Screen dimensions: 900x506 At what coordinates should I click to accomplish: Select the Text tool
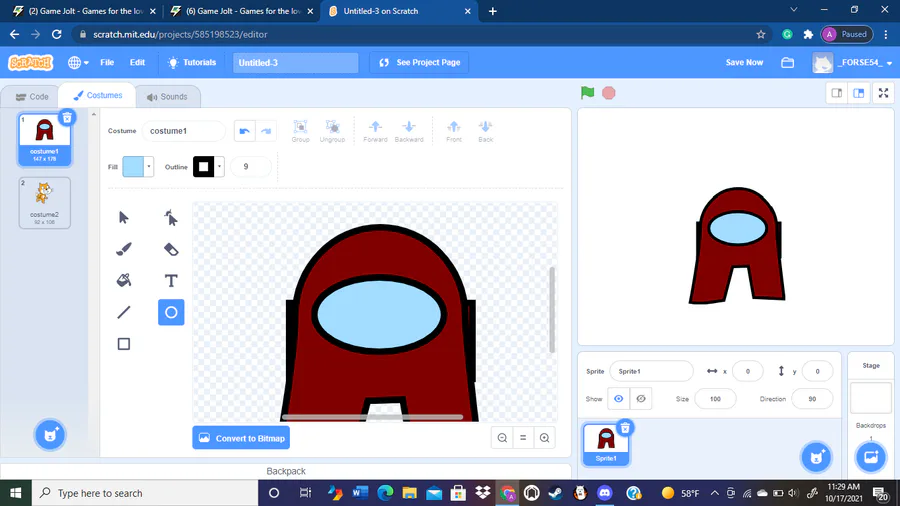(171, 281)
